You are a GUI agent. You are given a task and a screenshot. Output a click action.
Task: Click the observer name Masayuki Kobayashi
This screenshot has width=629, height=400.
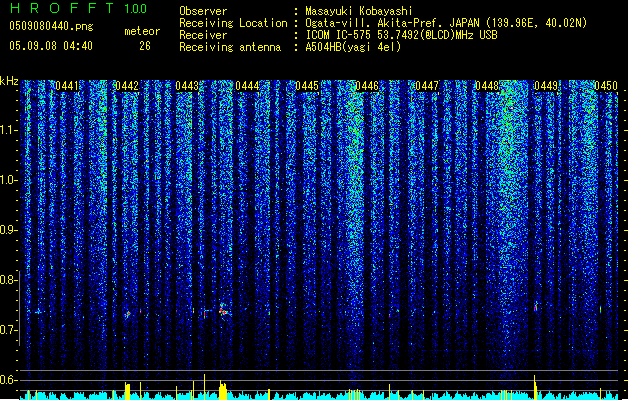tap(359, 11)
